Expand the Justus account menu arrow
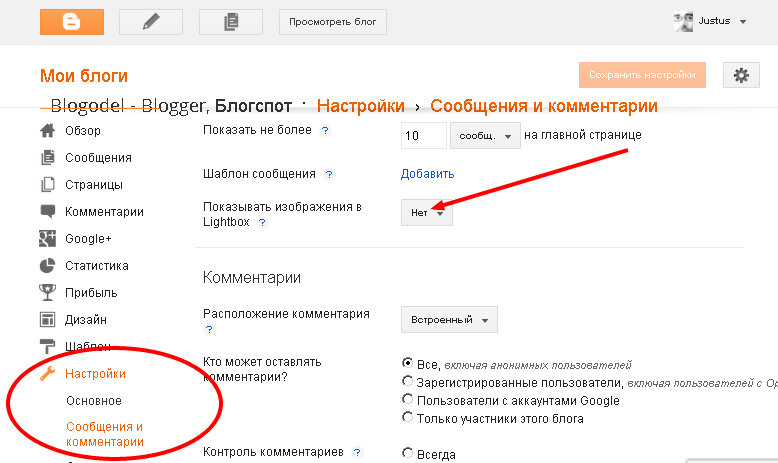 (x=743, y=22)
